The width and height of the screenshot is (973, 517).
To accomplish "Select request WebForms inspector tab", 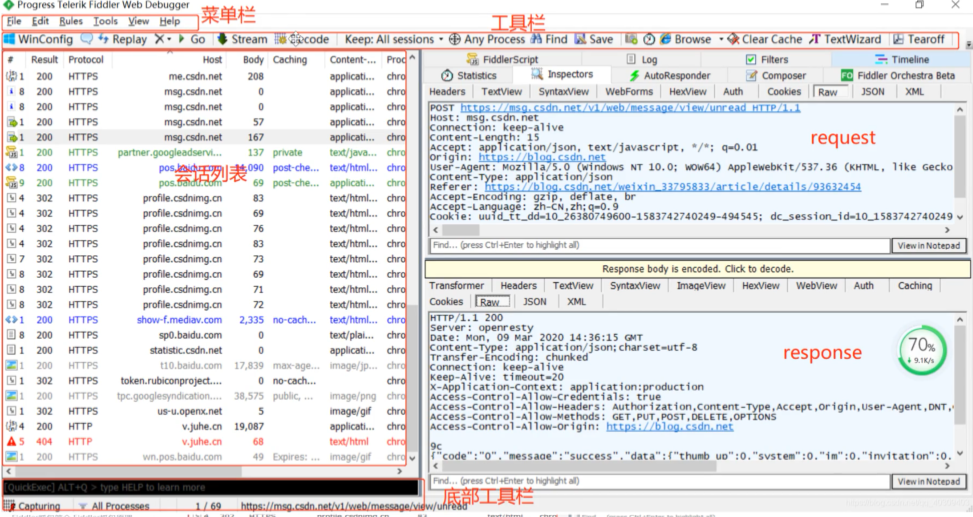I will pos(629,91).
